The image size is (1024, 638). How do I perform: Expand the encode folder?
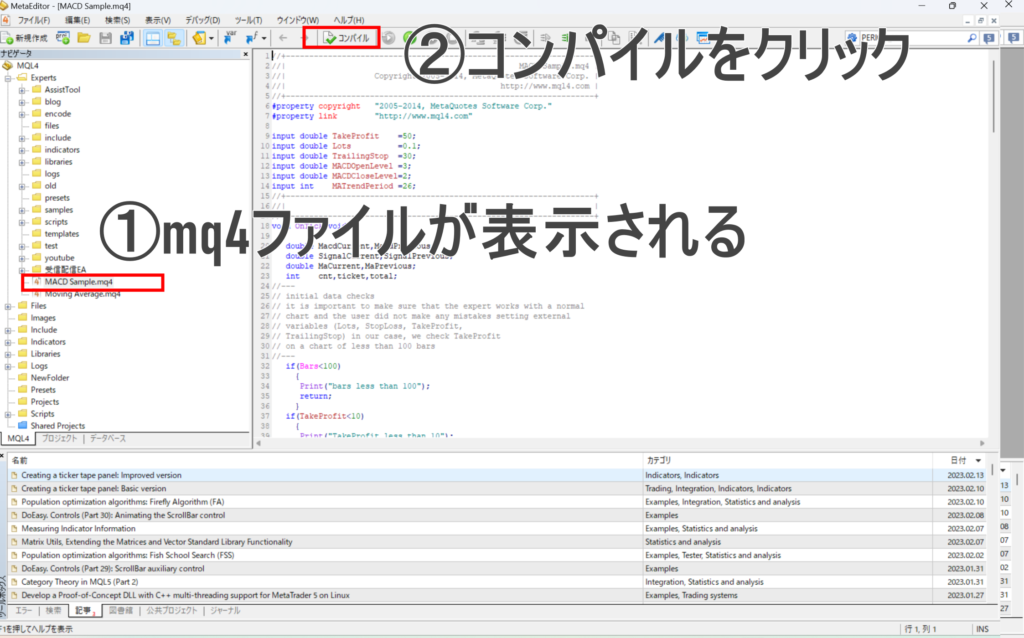pos(22,114)
